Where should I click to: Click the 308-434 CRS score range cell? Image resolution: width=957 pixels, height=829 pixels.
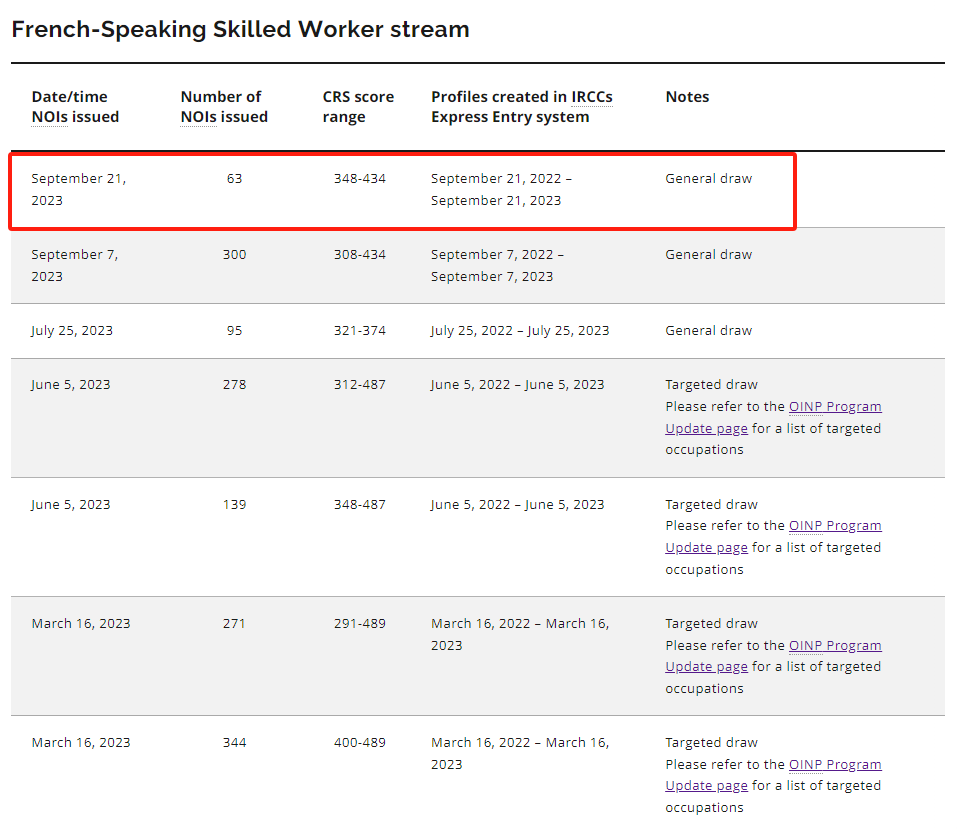coord(359,255)
